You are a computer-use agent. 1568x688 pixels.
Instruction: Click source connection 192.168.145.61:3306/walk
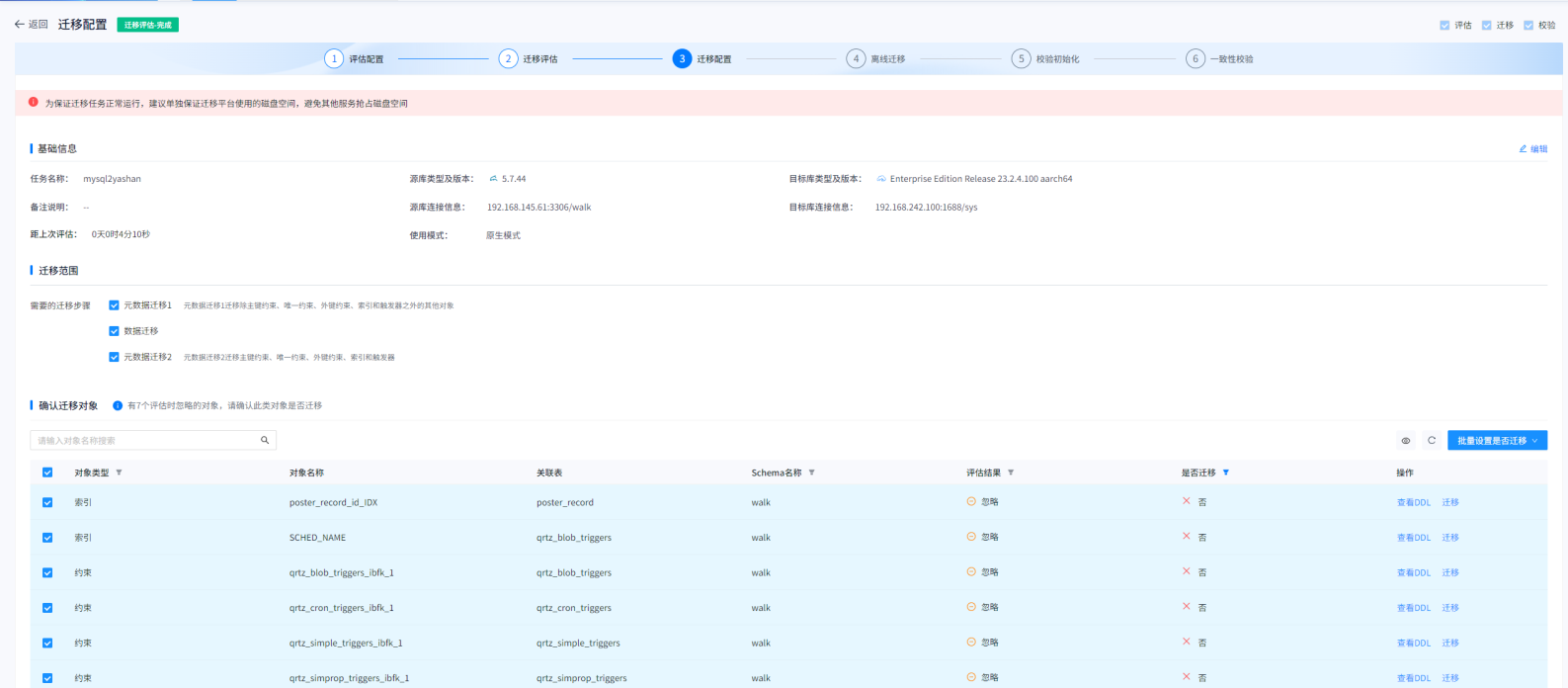pos(539,208)
